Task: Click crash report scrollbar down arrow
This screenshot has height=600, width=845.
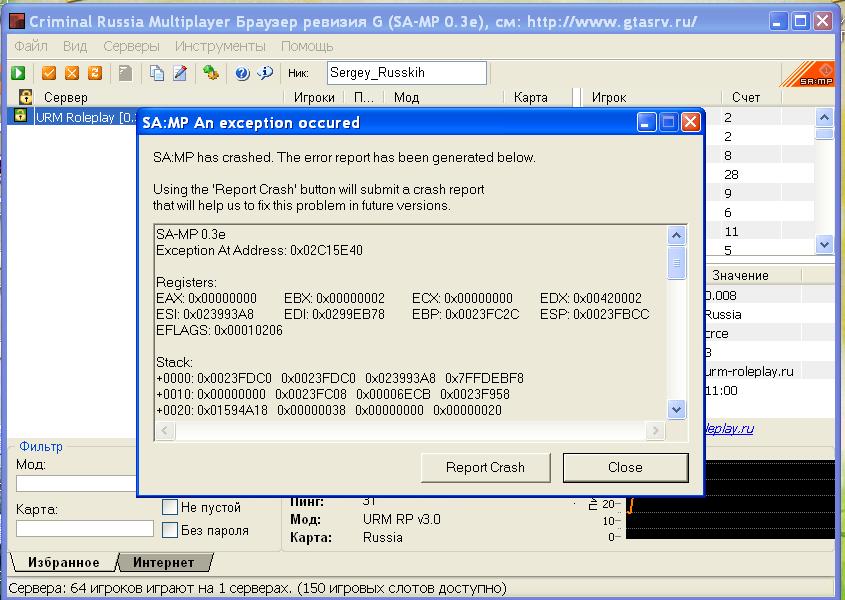Action: 676,410
